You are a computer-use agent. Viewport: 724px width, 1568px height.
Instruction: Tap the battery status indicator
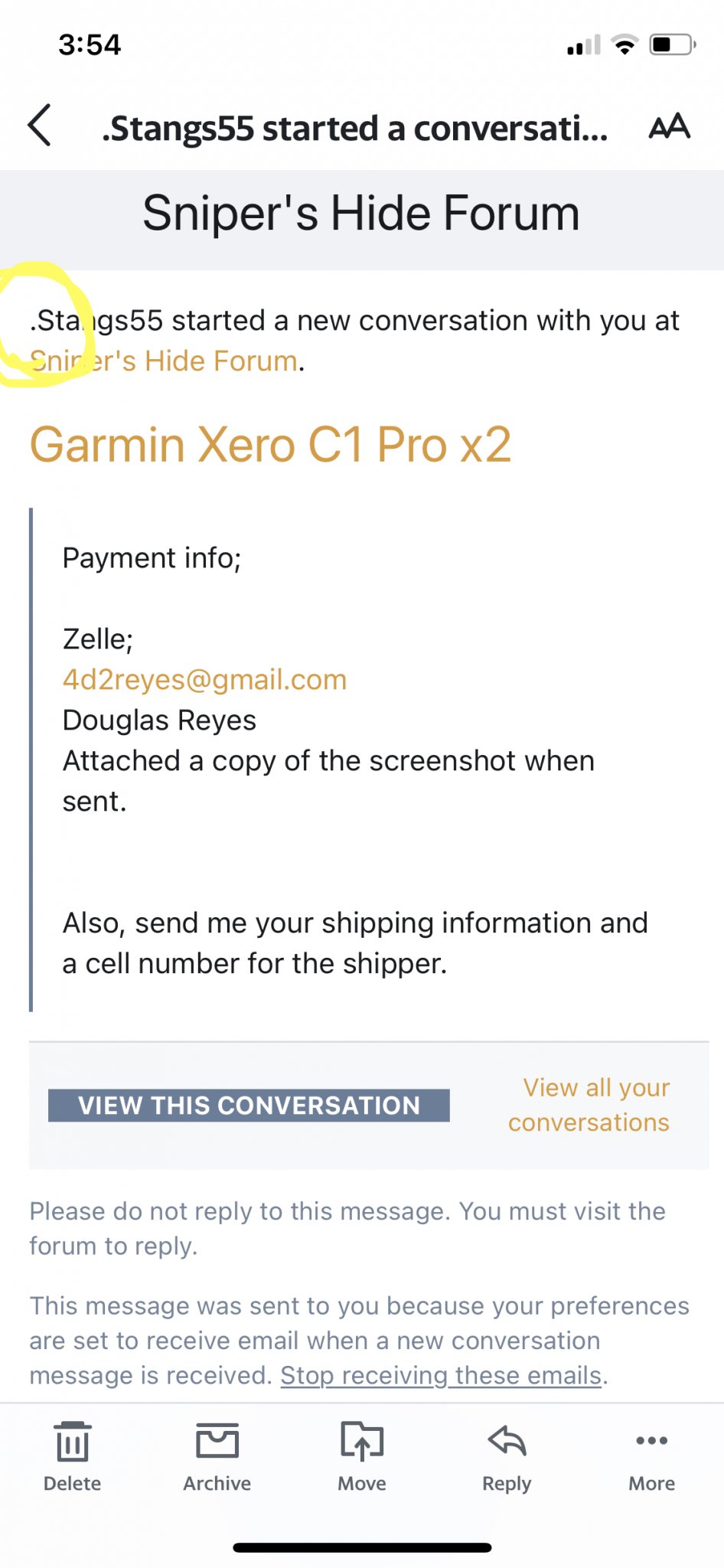tap(673, 45)
